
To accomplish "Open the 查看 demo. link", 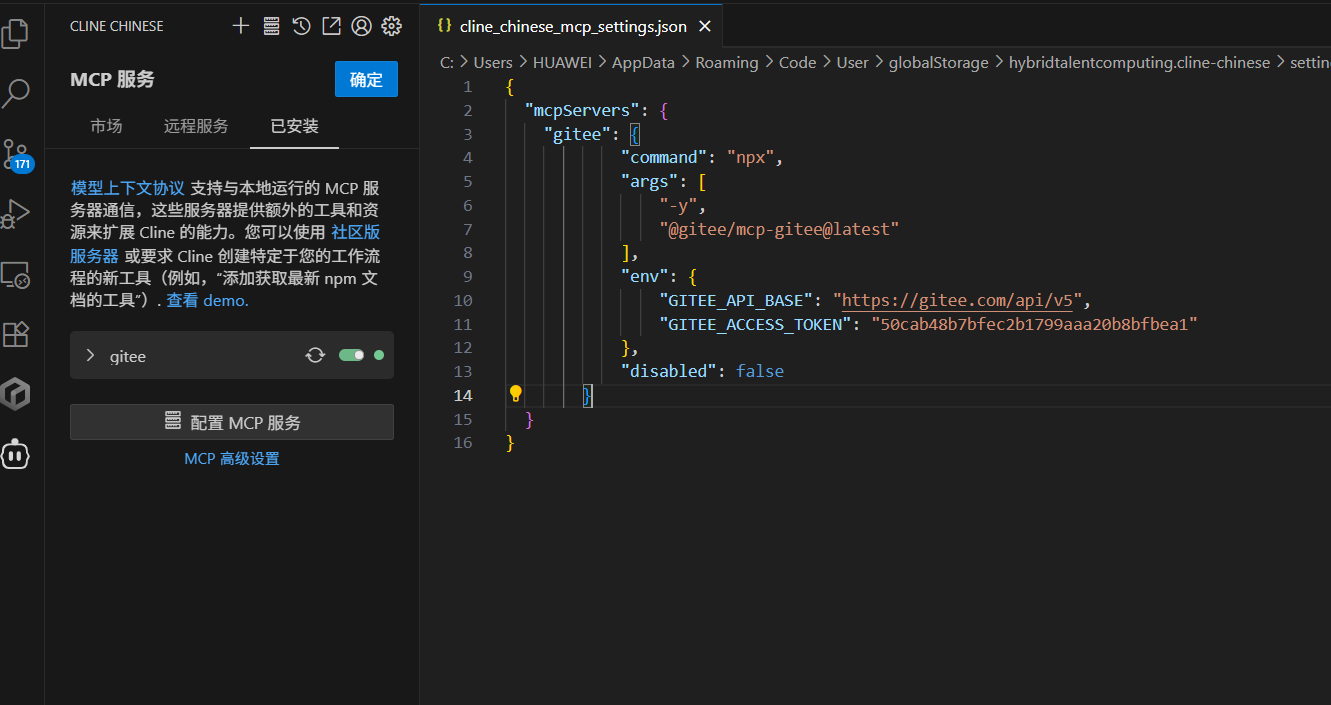I will (207, 300).
